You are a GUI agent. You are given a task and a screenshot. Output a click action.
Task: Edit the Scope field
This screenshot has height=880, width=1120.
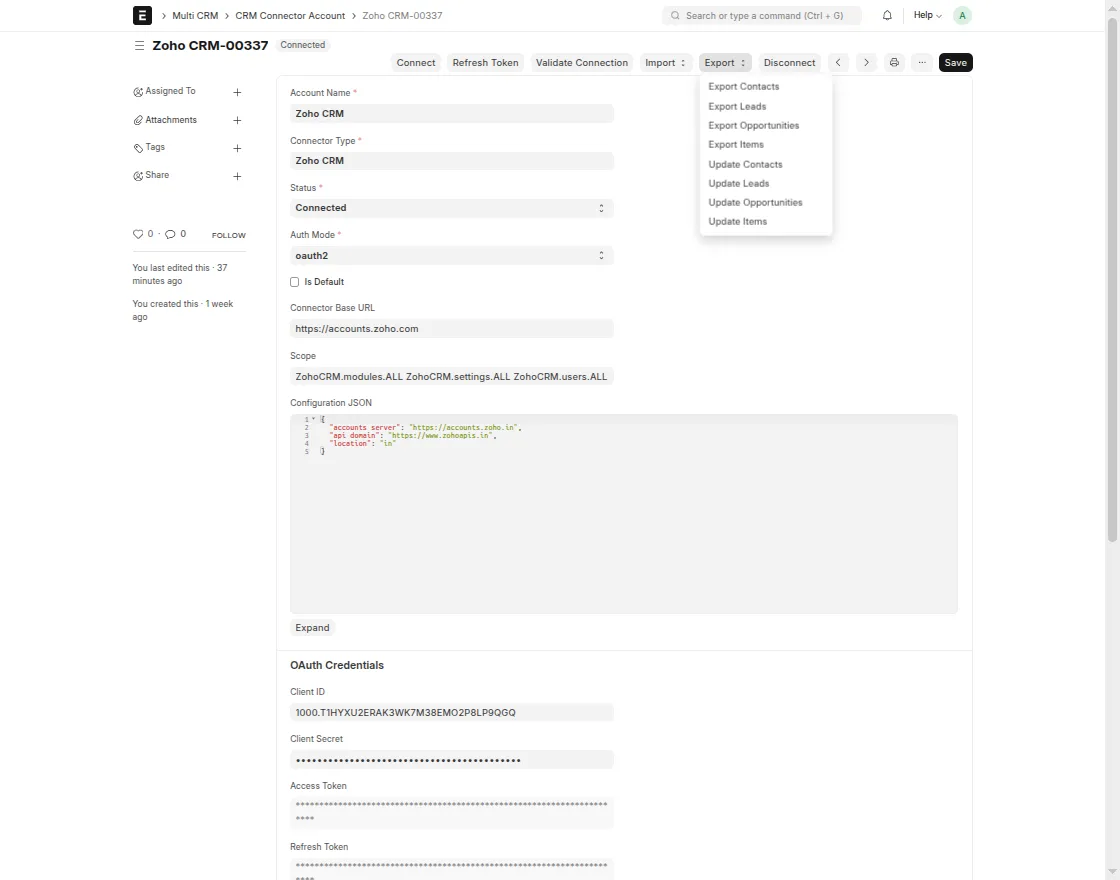pos(451,376)
